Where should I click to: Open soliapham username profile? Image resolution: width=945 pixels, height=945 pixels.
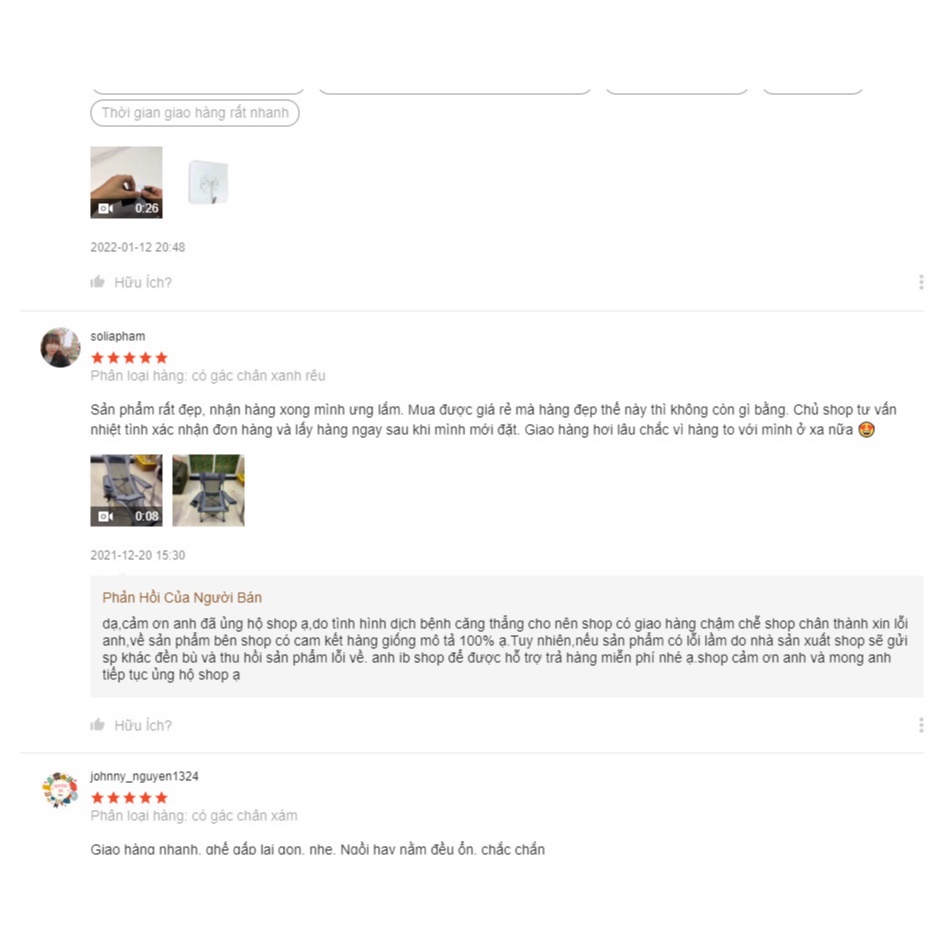click(118, 336)
